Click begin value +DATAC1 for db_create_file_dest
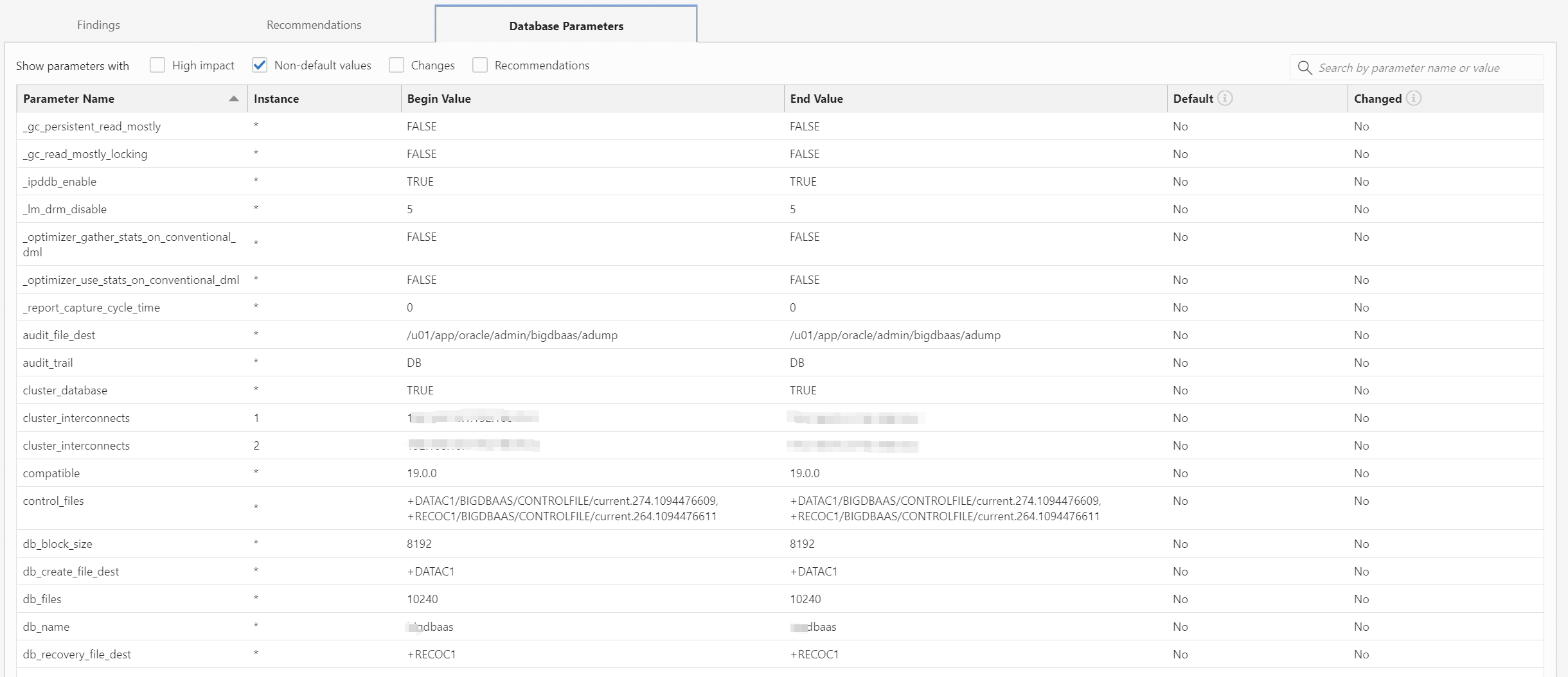This screenshot has width=1568, height=677. 431,572
